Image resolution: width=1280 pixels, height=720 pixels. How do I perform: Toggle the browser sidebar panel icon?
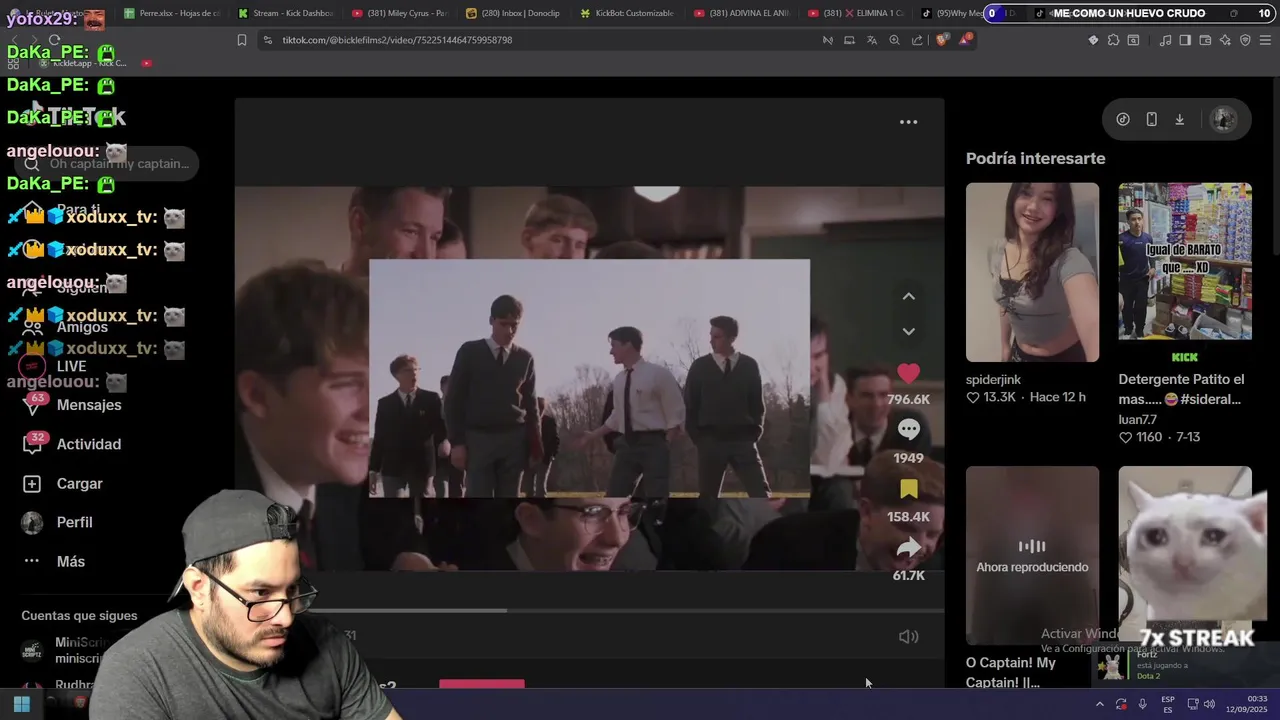1185,40
